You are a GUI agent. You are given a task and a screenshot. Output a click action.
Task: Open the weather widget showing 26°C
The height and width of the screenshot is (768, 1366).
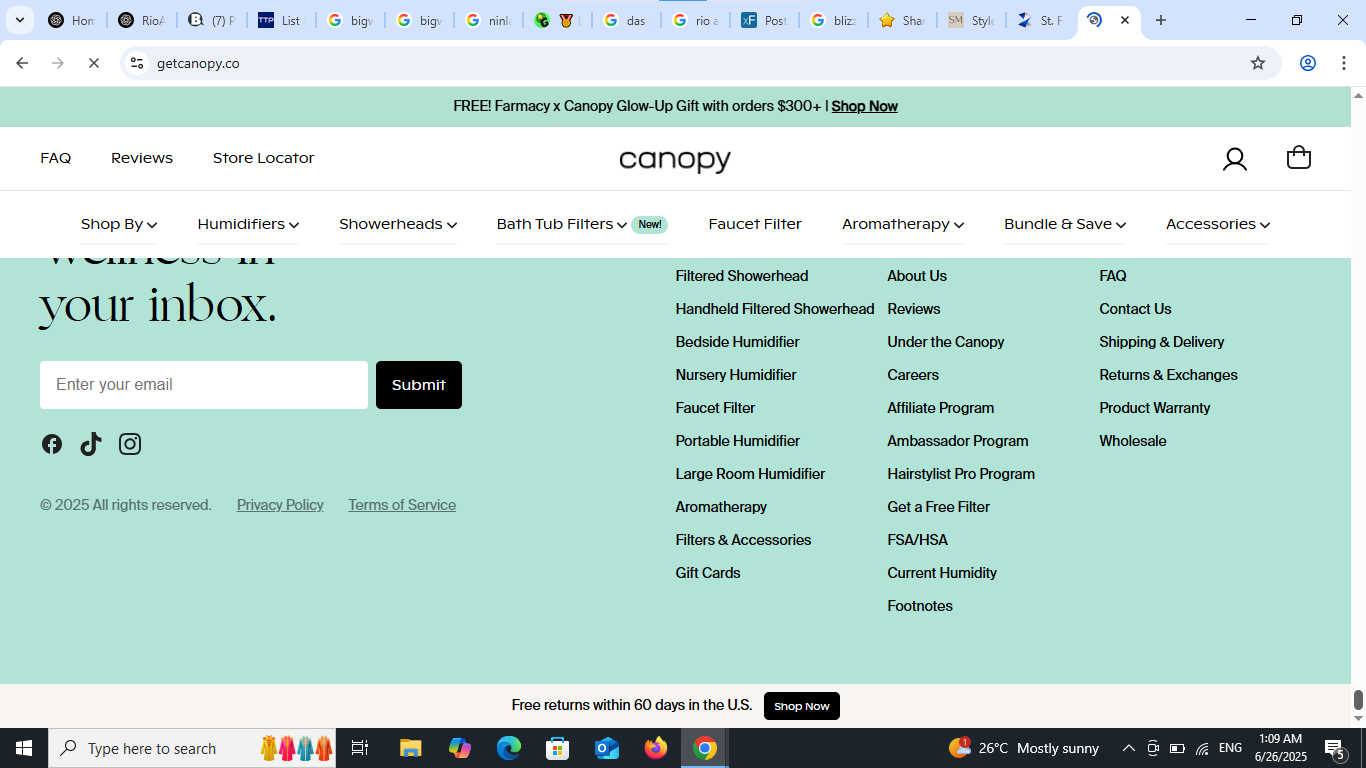pos(1024,748)
